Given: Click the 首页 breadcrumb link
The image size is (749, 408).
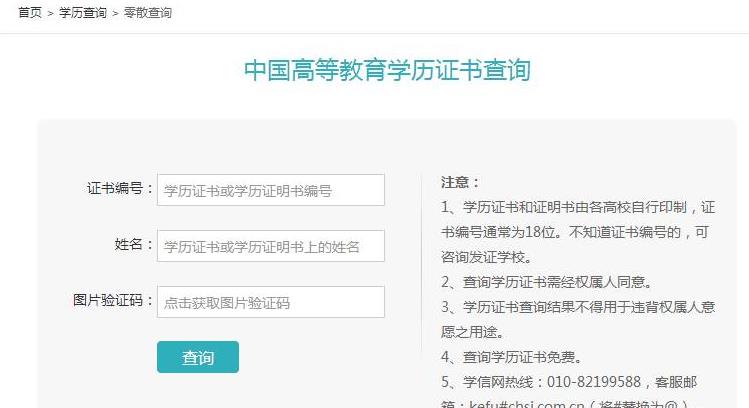Looking at the screenshot, I should pos(29,13).
